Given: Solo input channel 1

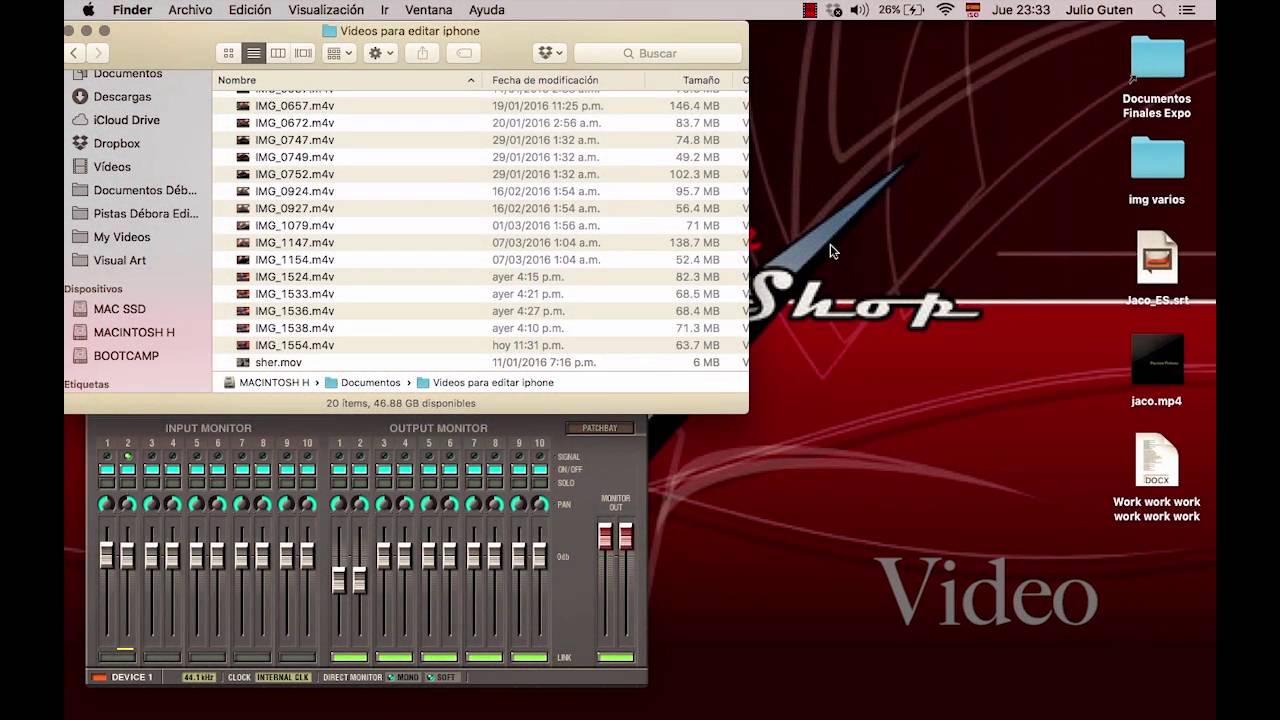Looking at the screenshot, I should pyautogui.click(x=107, y=482).
